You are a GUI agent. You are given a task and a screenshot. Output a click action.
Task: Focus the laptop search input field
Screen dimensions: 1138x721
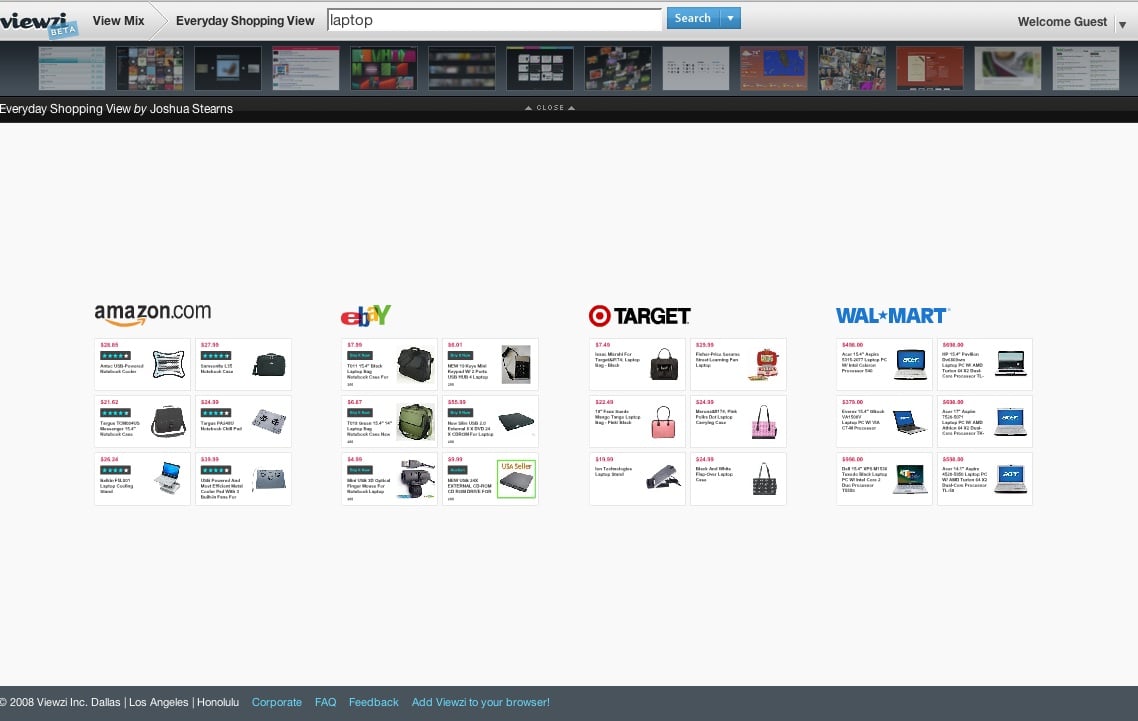494,20
